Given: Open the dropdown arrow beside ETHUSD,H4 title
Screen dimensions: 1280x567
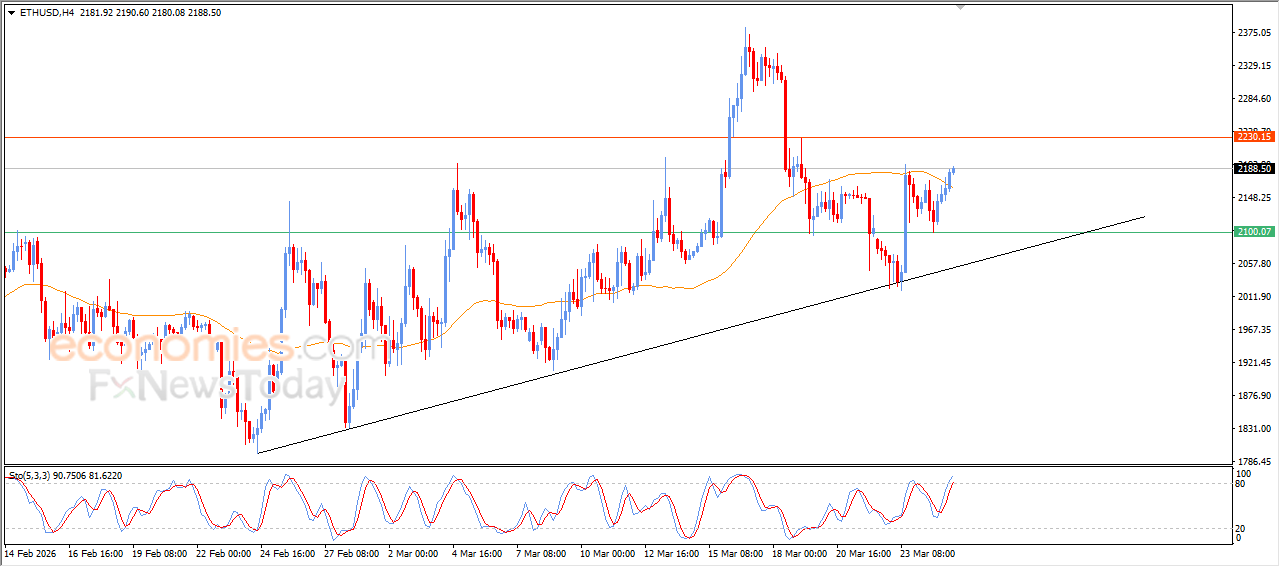Looking at the screenshot, I should pyautogui.click(x=11, y=13).
